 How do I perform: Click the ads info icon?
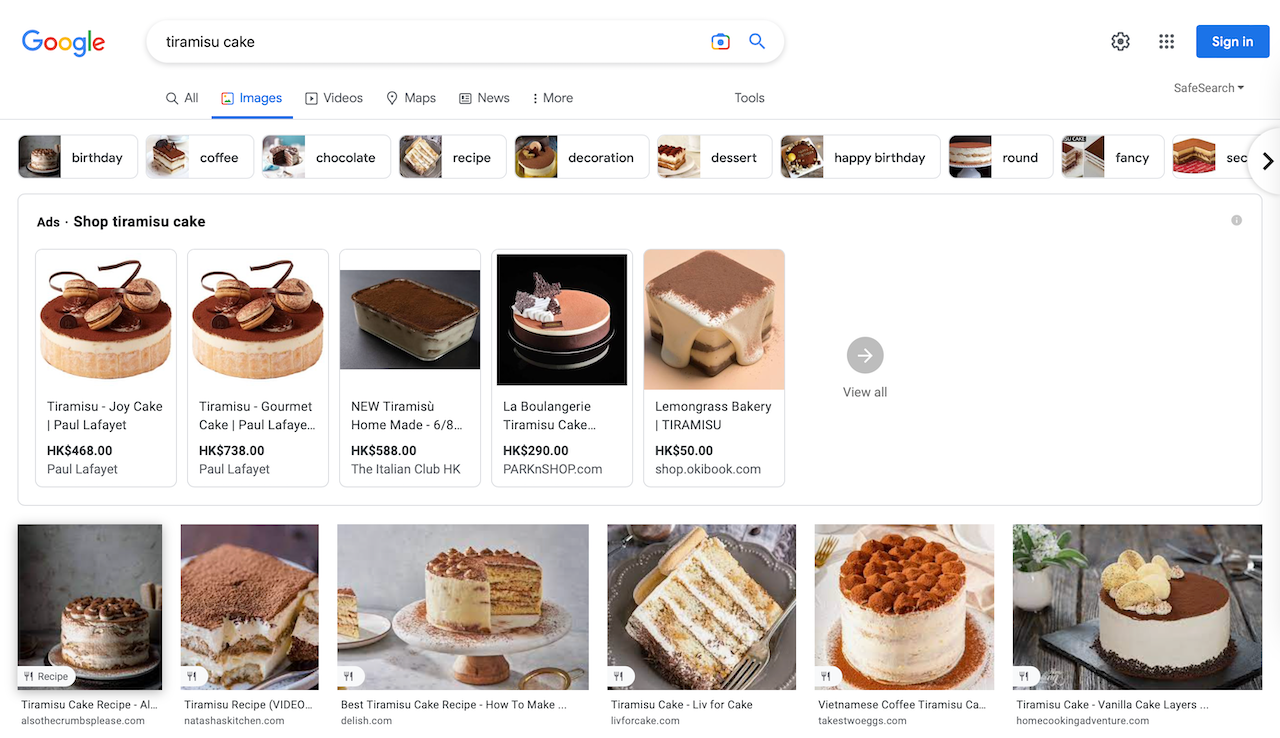[1237, 220]
